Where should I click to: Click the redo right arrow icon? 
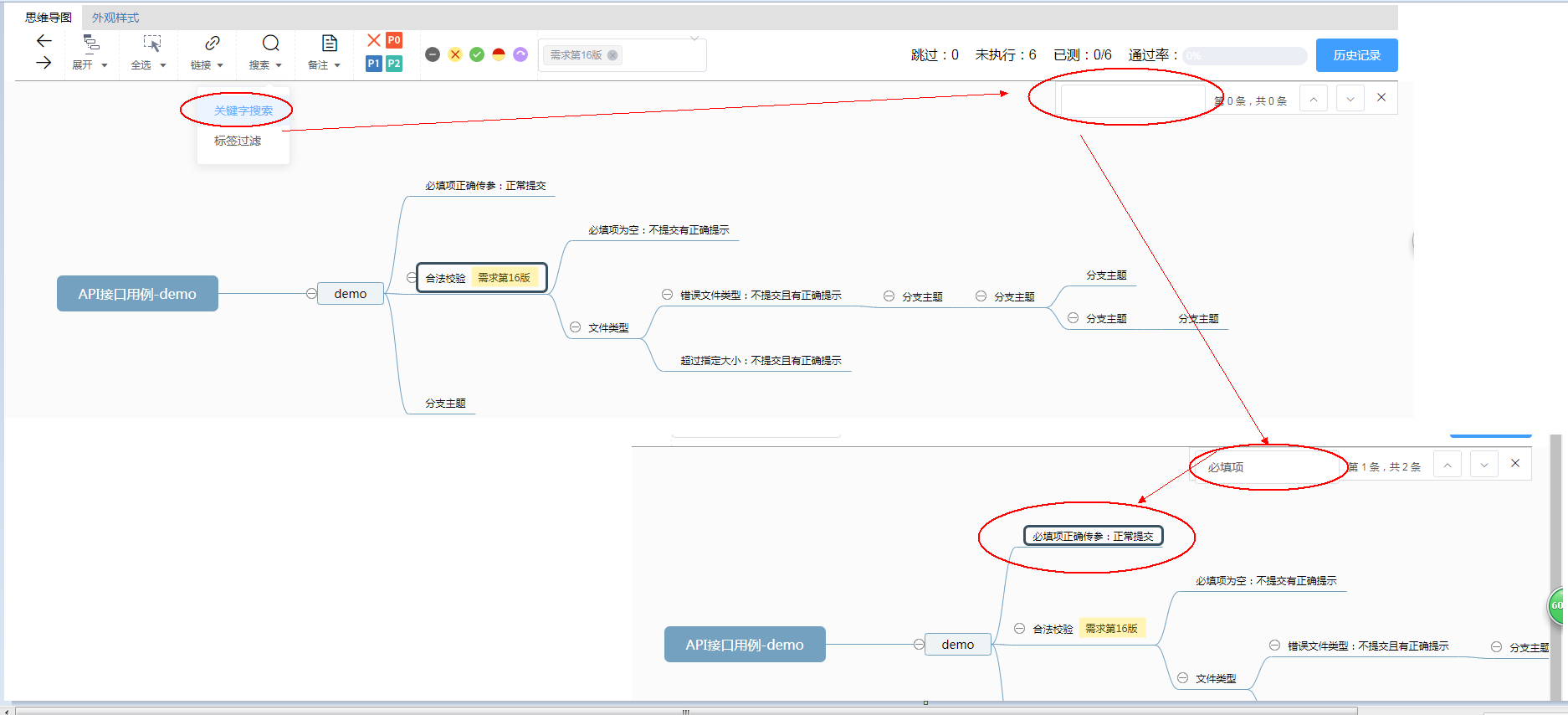pyautogui.click(x=44, y=63)
